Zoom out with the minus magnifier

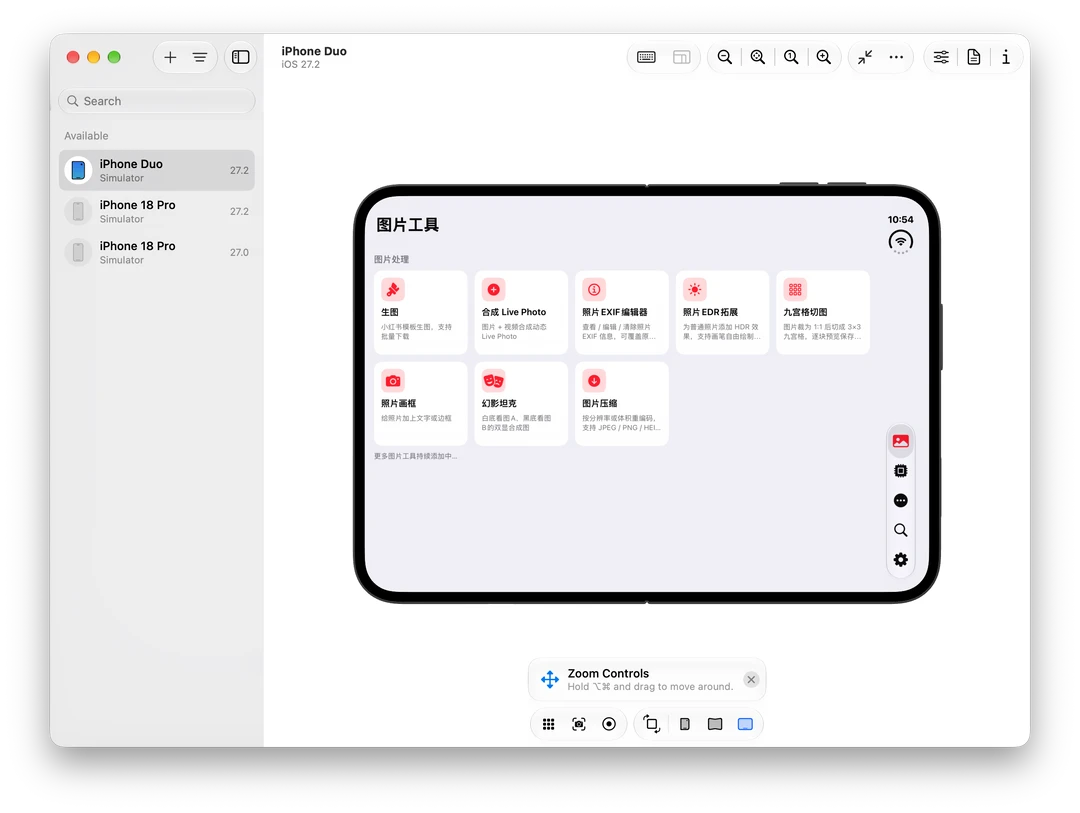click(x=725, y=57)
